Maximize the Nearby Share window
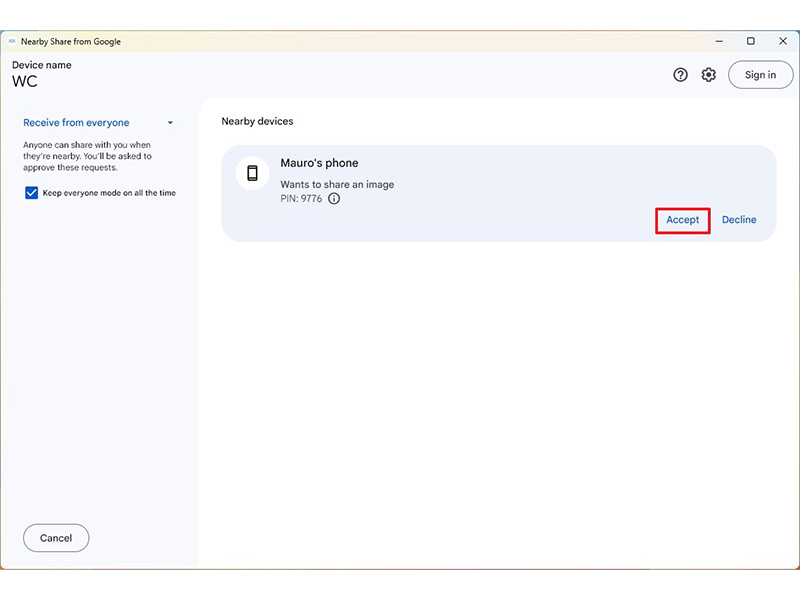Image resolution: width=800 pixels, height=600 pixels. [x=751, y=41]
